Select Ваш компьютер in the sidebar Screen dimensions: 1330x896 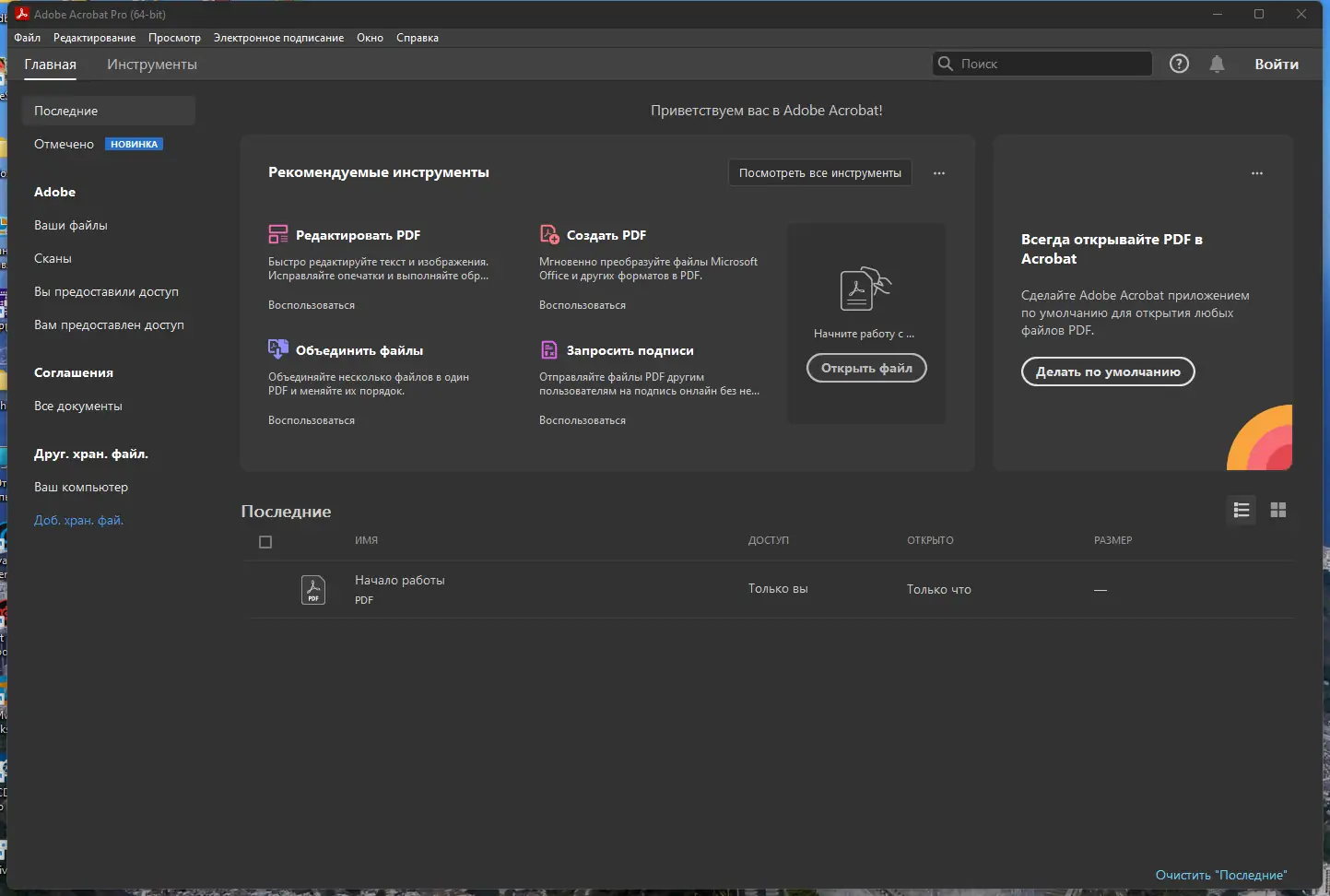(81, 487)
